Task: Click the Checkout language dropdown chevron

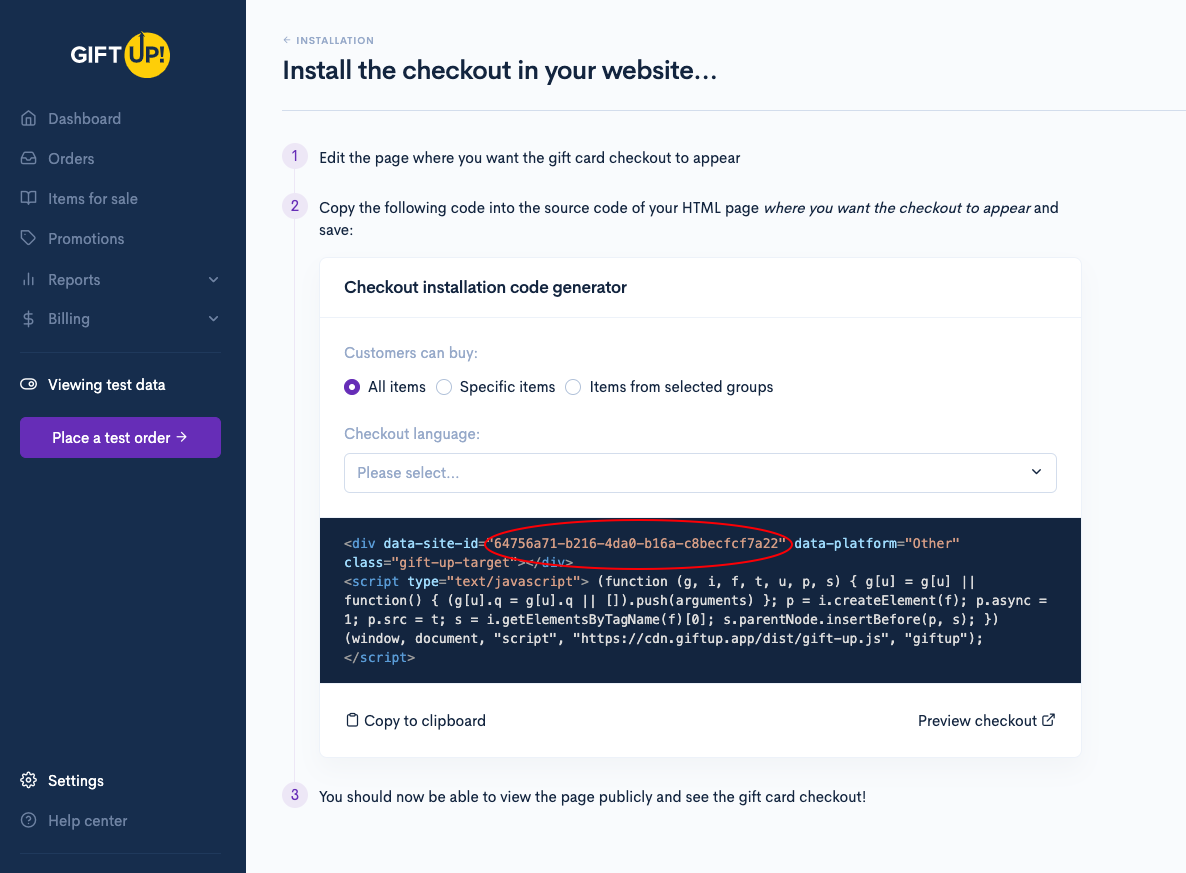Action: coord(1036,471)
